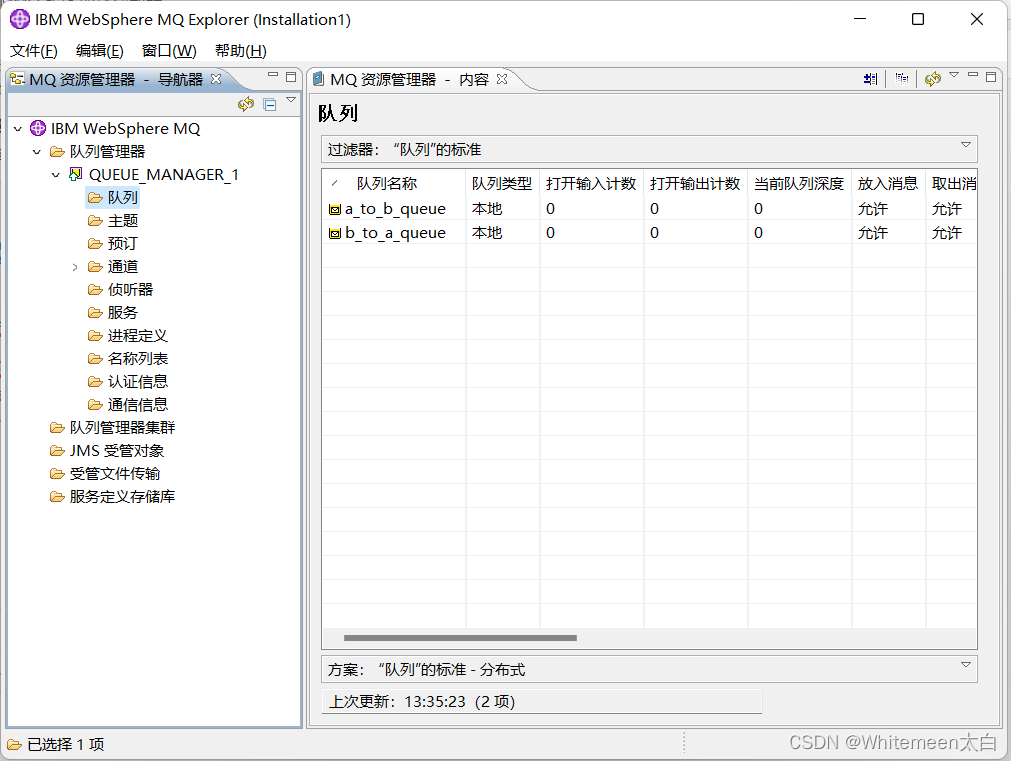Select the b_to_a_queue name cell
The height and width of the screenshot is (761, 1011).
(395, 233)
